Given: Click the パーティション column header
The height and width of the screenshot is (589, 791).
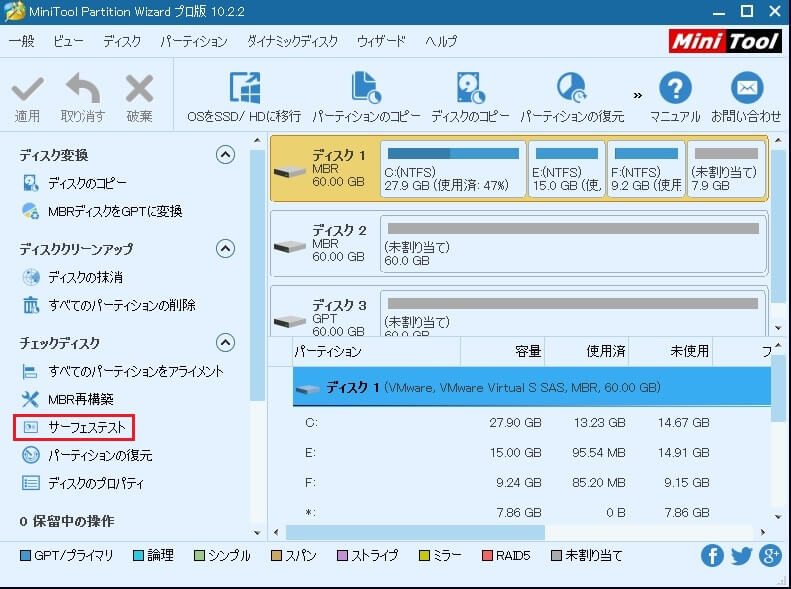Looking at the screenshot, I should 376,351.
